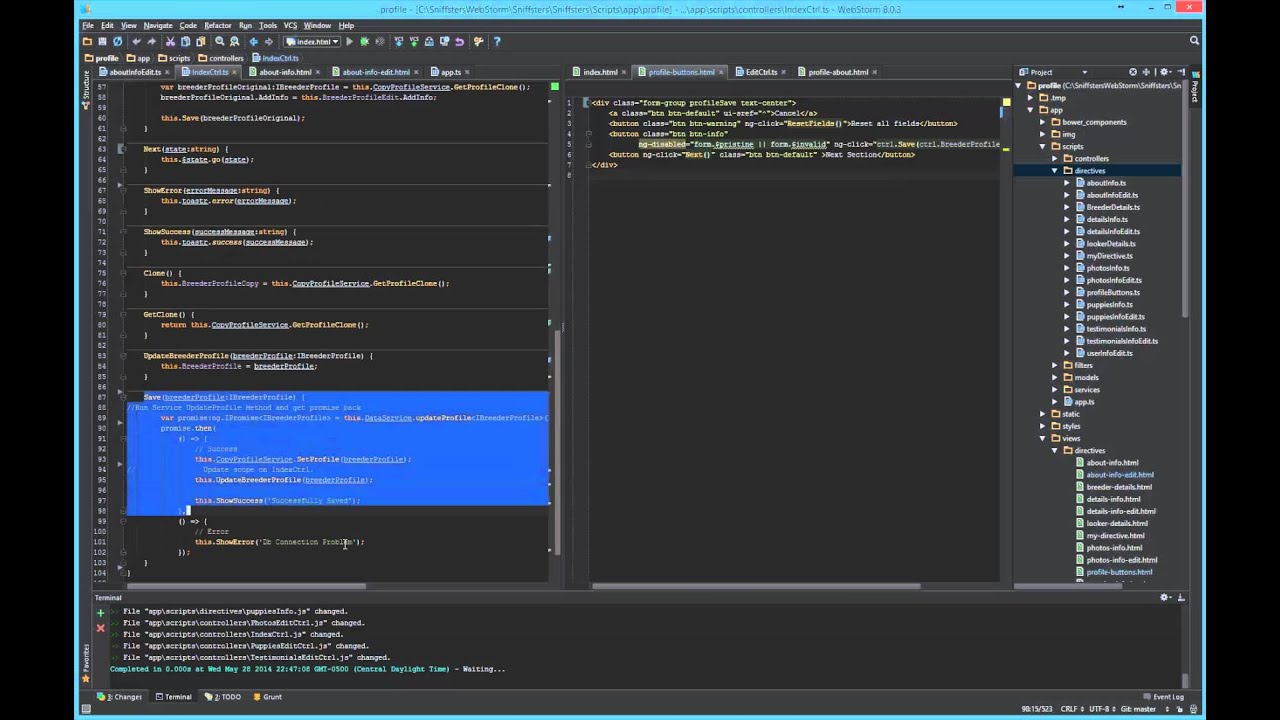The width and height of the screenshot is (1280, 720).
Task: Click the Search Everywhere magnifier icon
Action: click(x=1194, y=41)
